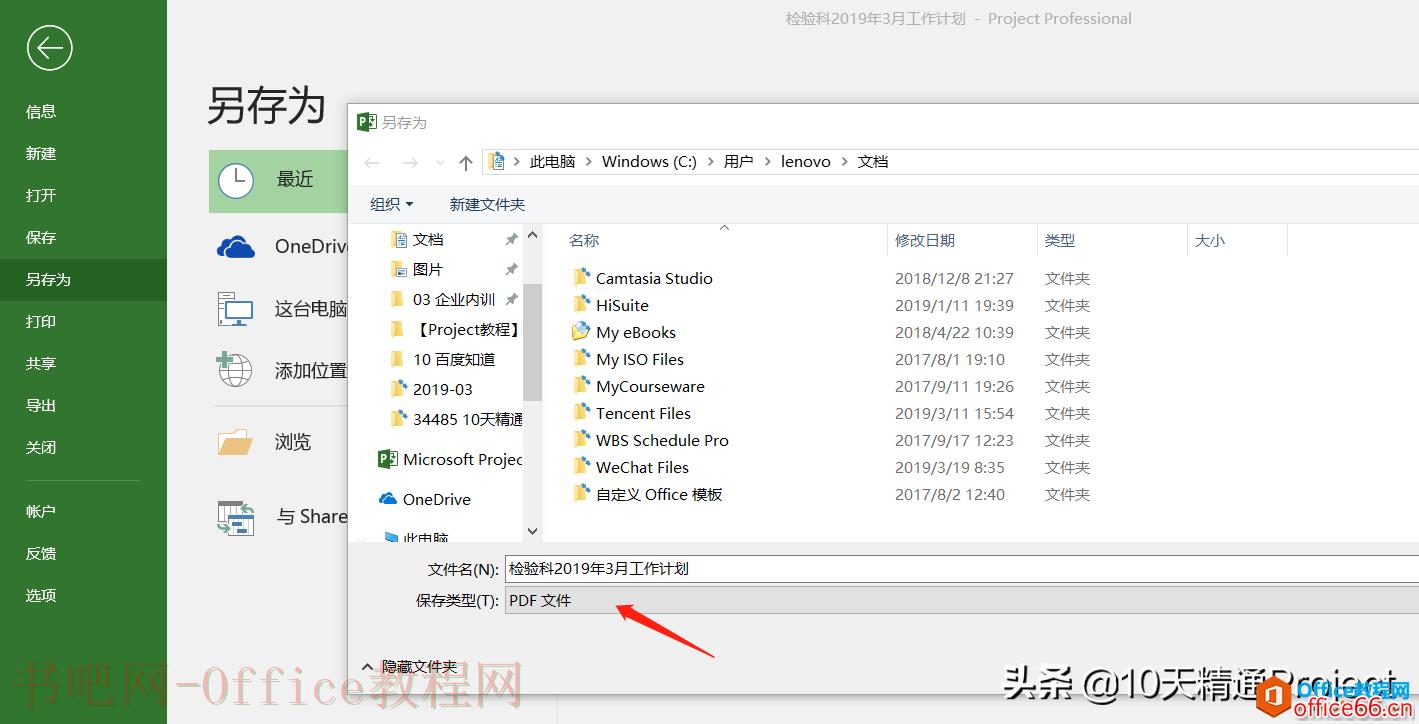Viewport: 1419px width, 724px height.
Task: Click the 最近 clock icon
Action: pyautogui.click(x=236, y=180)
